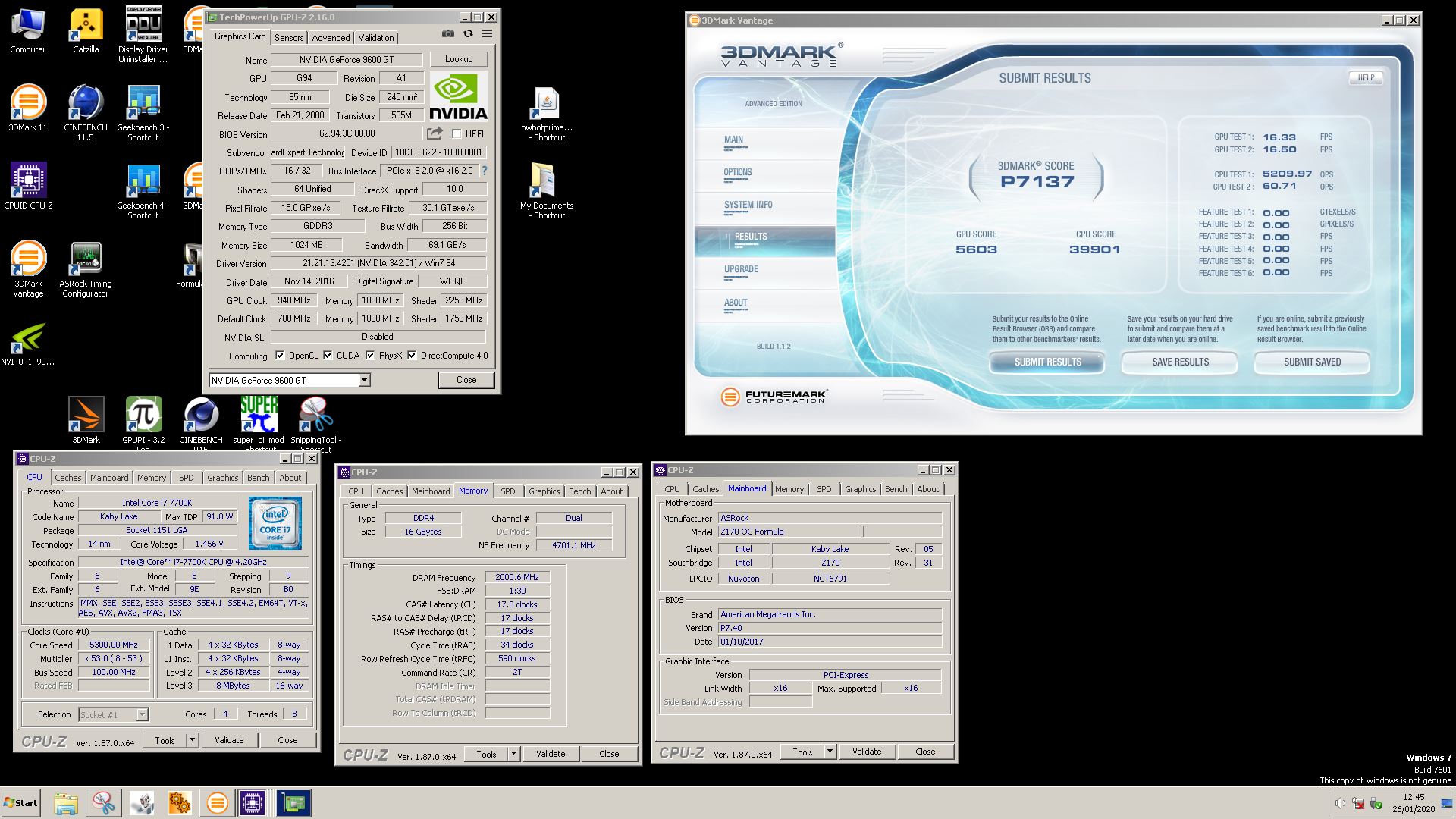This screenshot has height=819, width=1456.
Task: Open GPU-Z hamburger menu icon
Action: pos(488,33)
